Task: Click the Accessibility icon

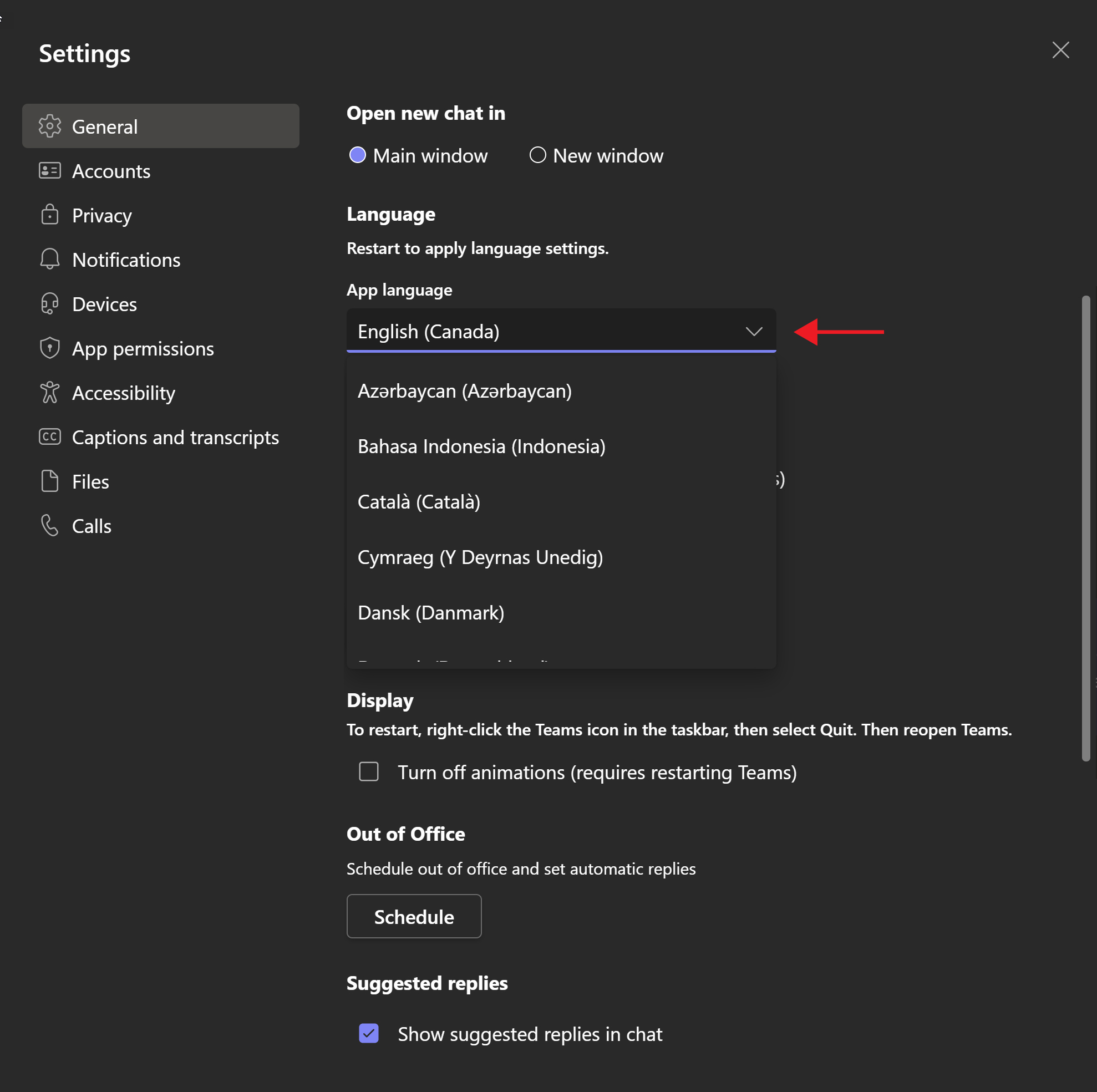Action: pos(49,392)
